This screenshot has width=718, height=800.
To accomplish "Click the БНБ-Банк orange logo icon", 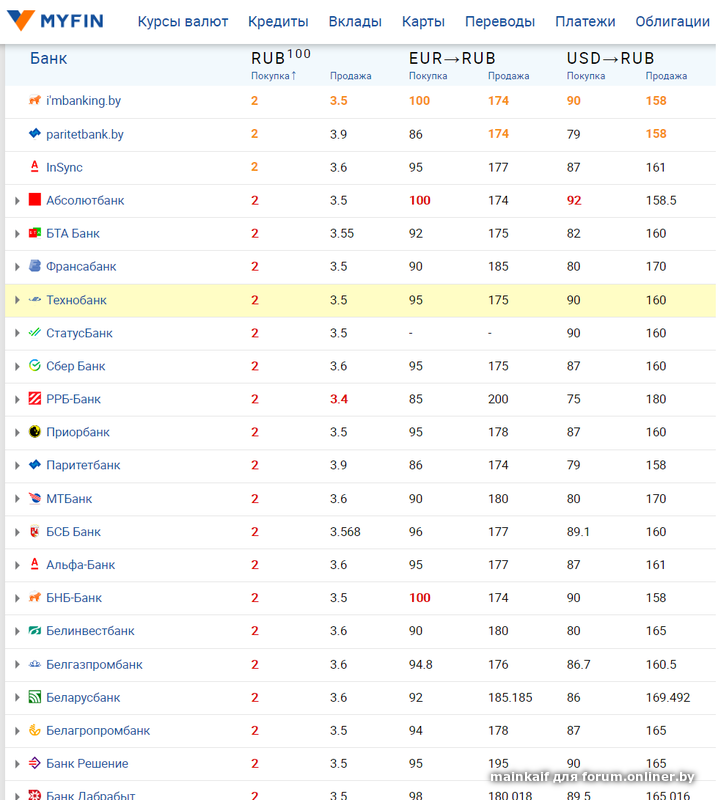I will click(x=35, y=597).
